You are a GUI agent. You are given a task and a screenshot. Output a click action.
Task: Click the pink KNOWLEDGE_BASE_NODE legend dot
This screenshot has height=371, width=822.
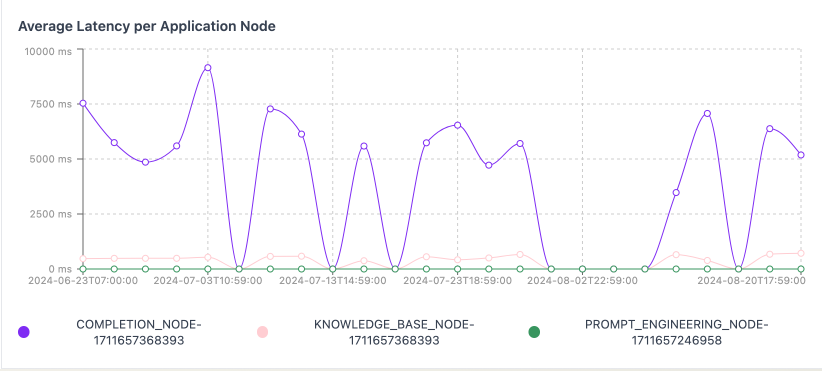[262, 332]
